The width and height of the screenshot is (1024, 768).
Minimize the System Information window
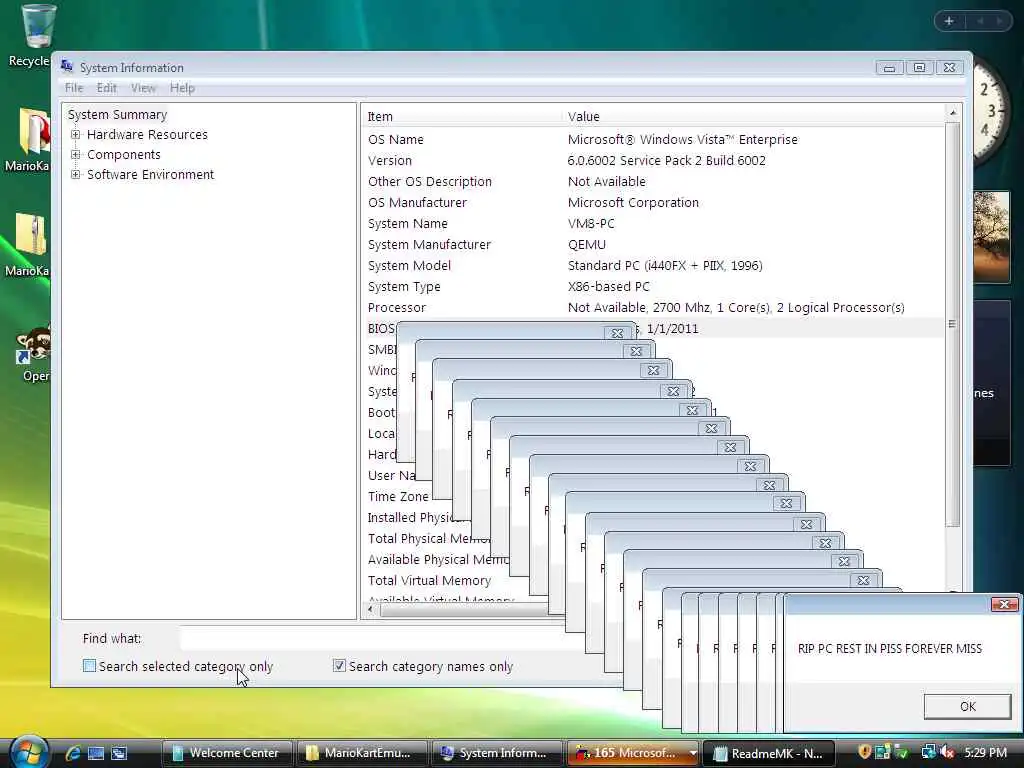coord(889,67)
